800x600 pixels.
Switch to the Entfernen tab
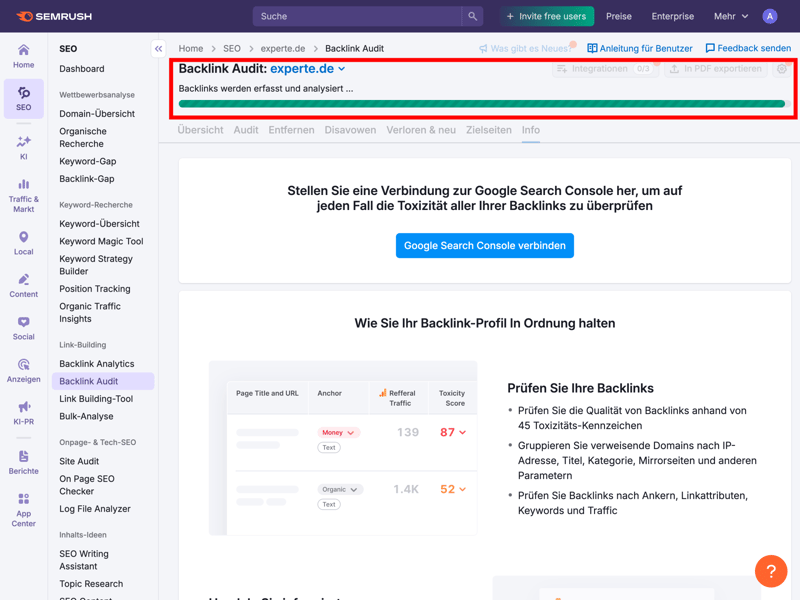point(291,130)
